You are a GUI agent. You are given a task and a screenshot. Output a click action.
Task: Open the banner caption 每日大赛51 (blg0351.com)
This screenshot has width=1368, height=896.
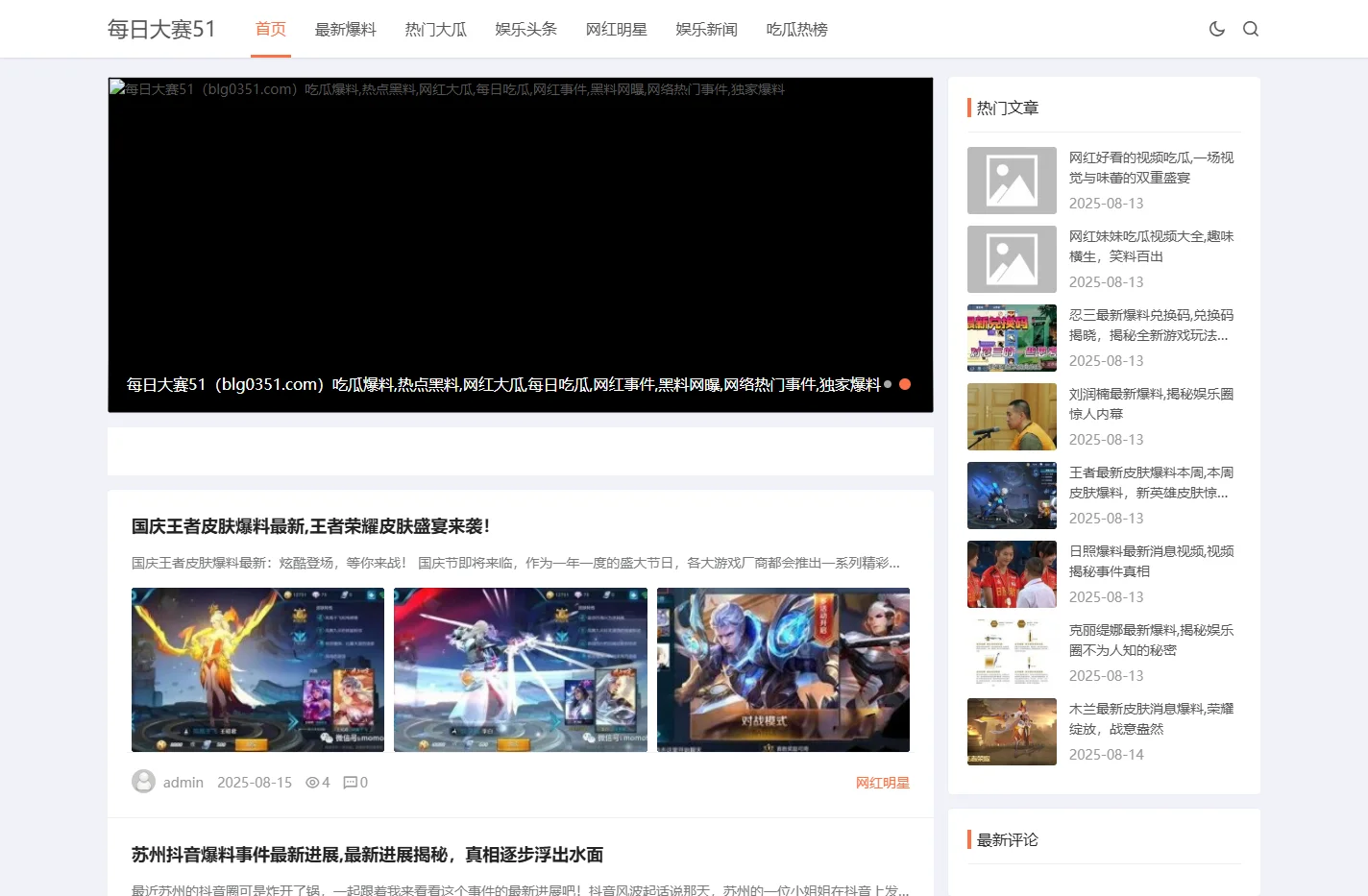click(x=503, y=384)
